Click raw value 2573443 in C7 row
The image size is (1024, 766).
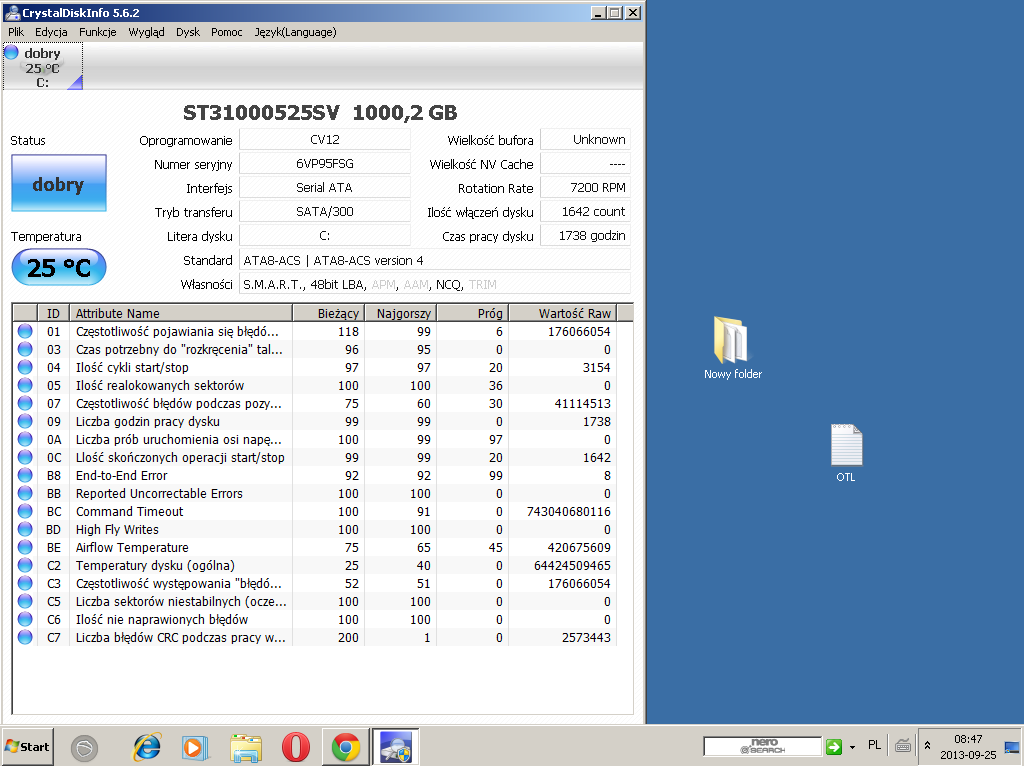tap(586, 637)
